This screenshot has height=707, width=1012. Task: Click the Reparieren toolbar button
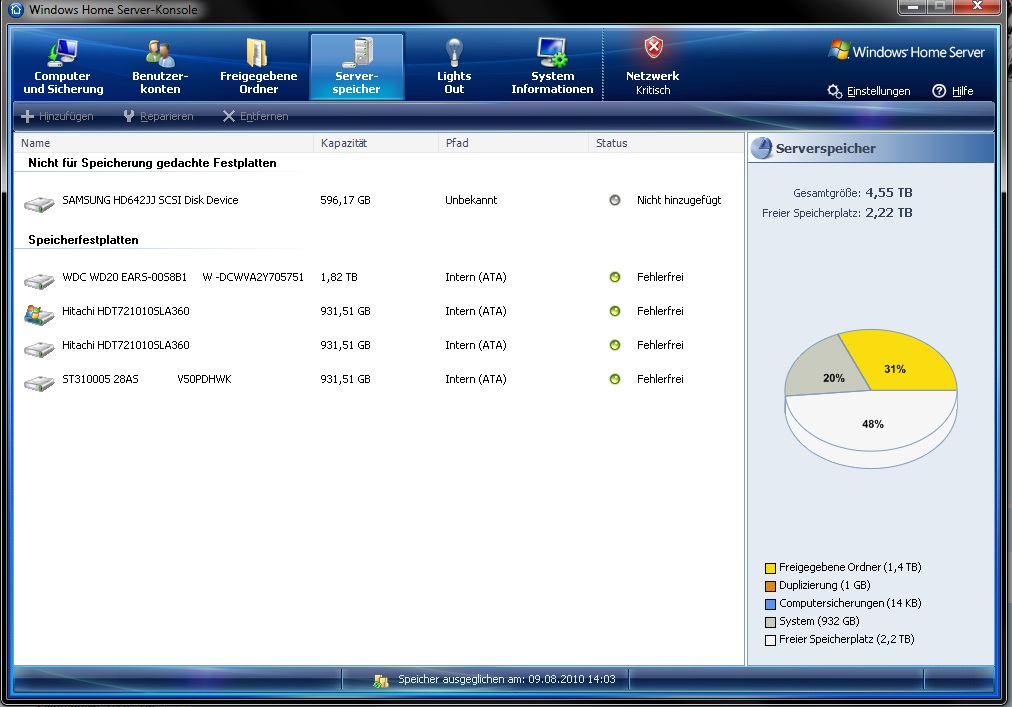[x=158, y=116]
